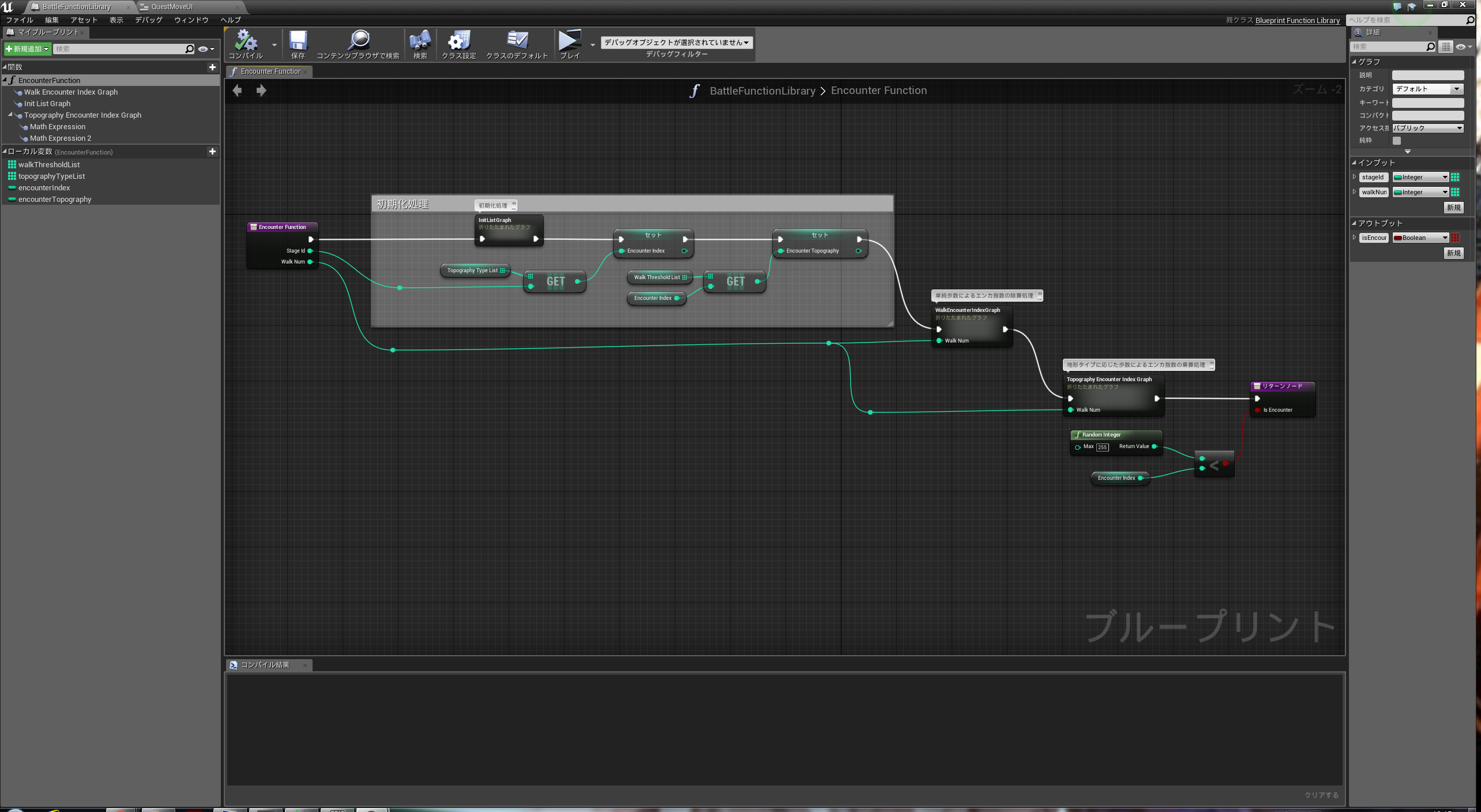Viewport: 1481px width, 812px height.
Task: Open Class Settings gear icon
Action: (459, 41)
